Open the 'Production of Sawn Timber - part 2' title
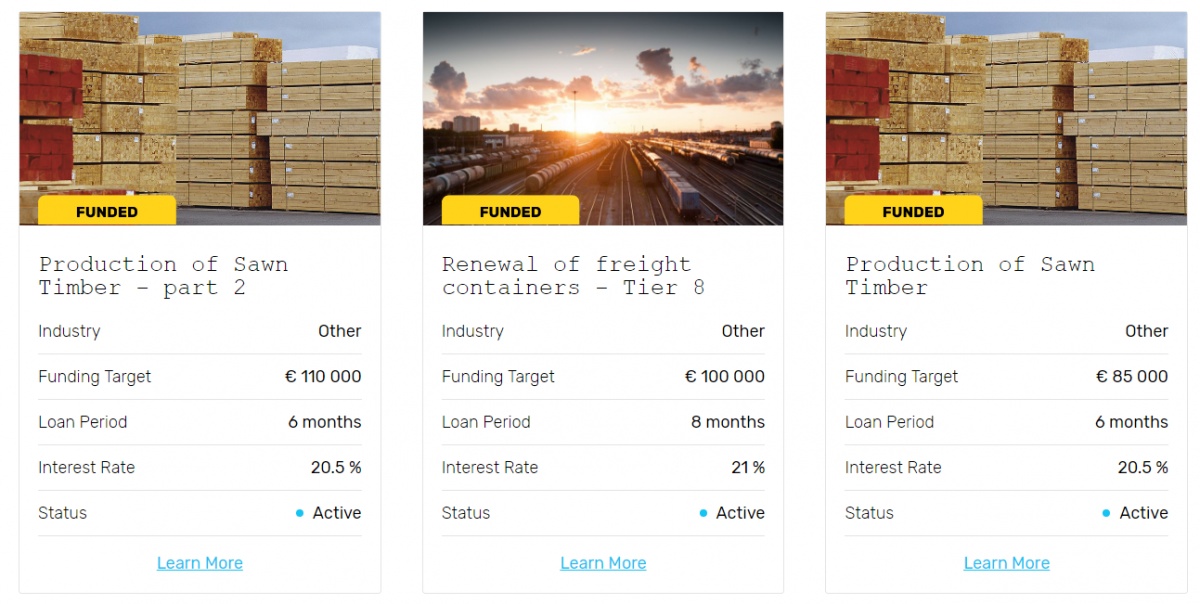 (x=163, y=276)
